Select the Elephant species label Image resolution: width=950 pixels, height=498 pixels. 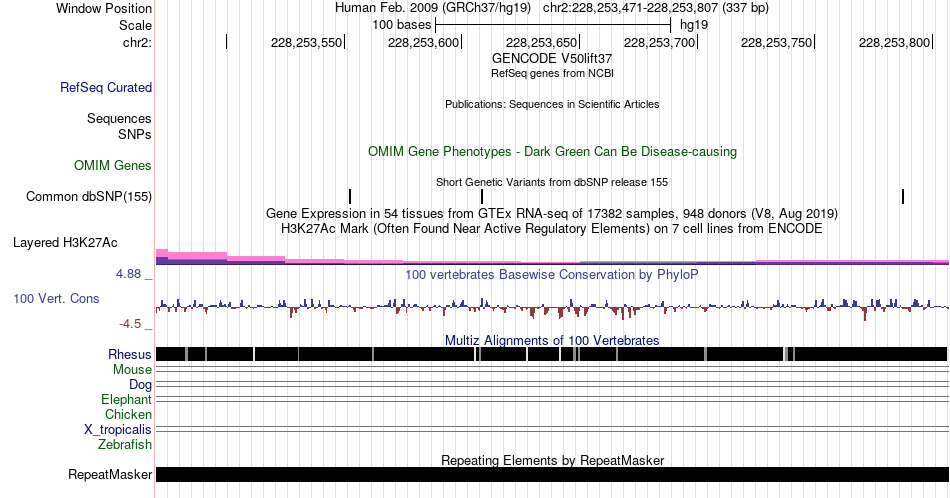127,399
